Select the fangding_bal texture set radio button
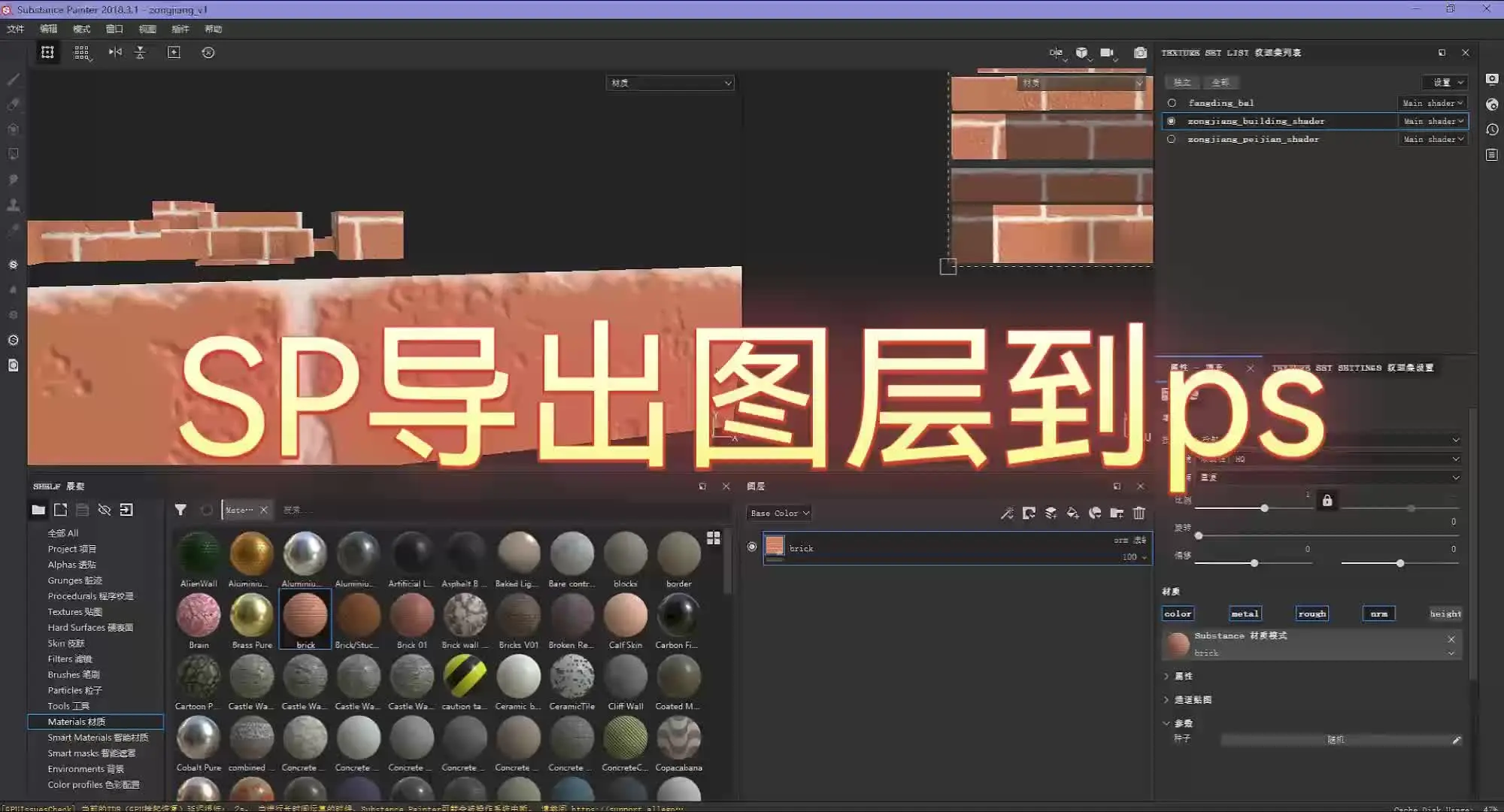Screen dimensions: 1504x812 [1172, 102]
